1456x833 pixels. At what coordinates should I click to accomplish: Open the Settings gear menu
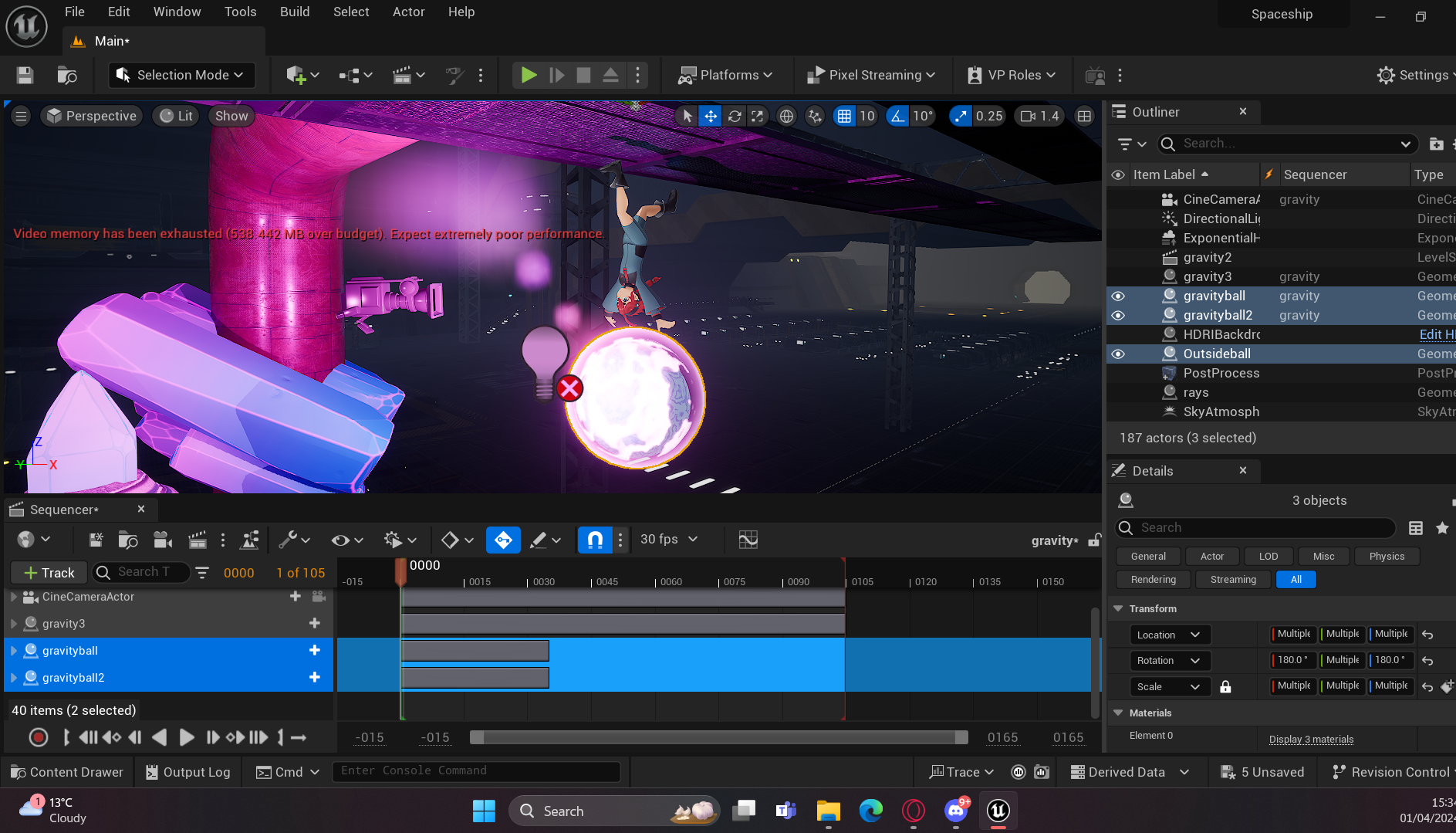coord(1414,75)
